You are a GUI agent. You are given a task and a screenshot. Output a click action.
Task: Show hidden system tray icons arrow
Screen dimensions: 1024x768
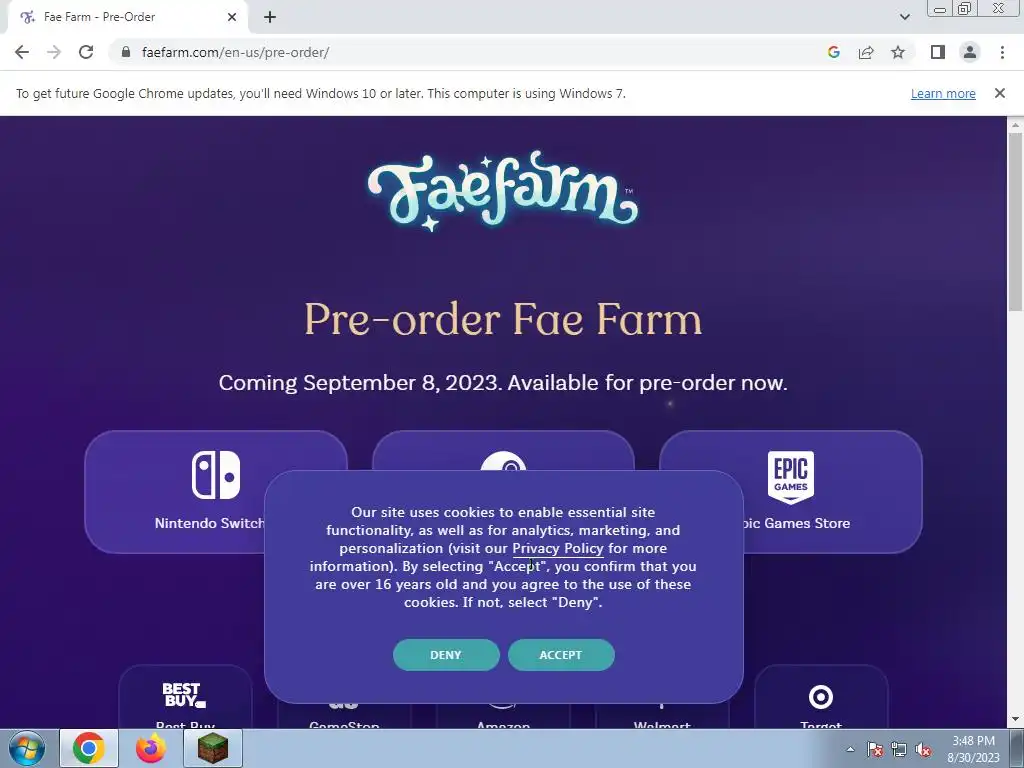pyautogui.click(x=850, y=749)
